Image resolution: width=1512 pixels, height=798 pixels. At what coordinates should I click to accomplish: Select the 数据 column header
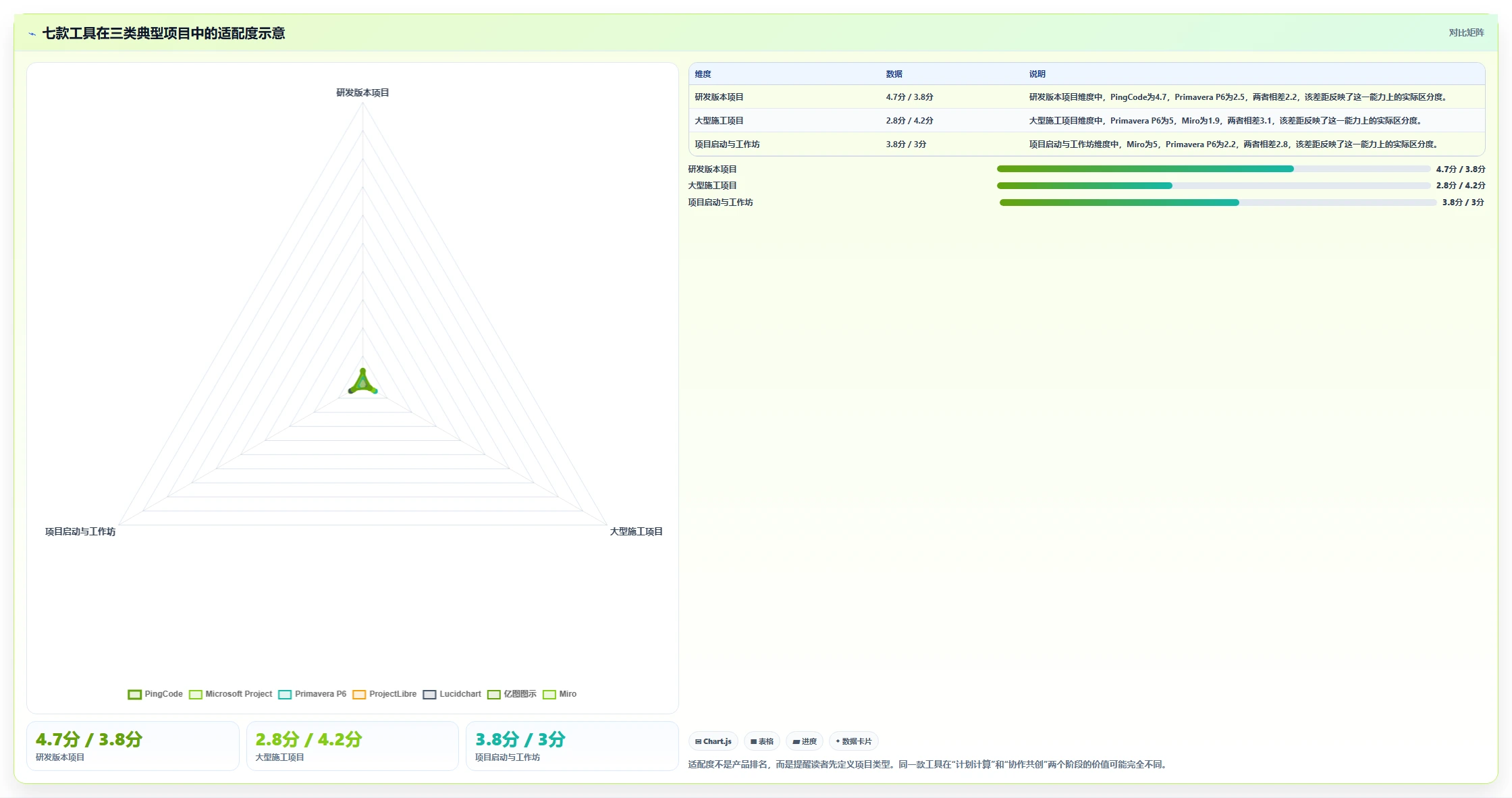pyautogui.click(x=894, y=74)
